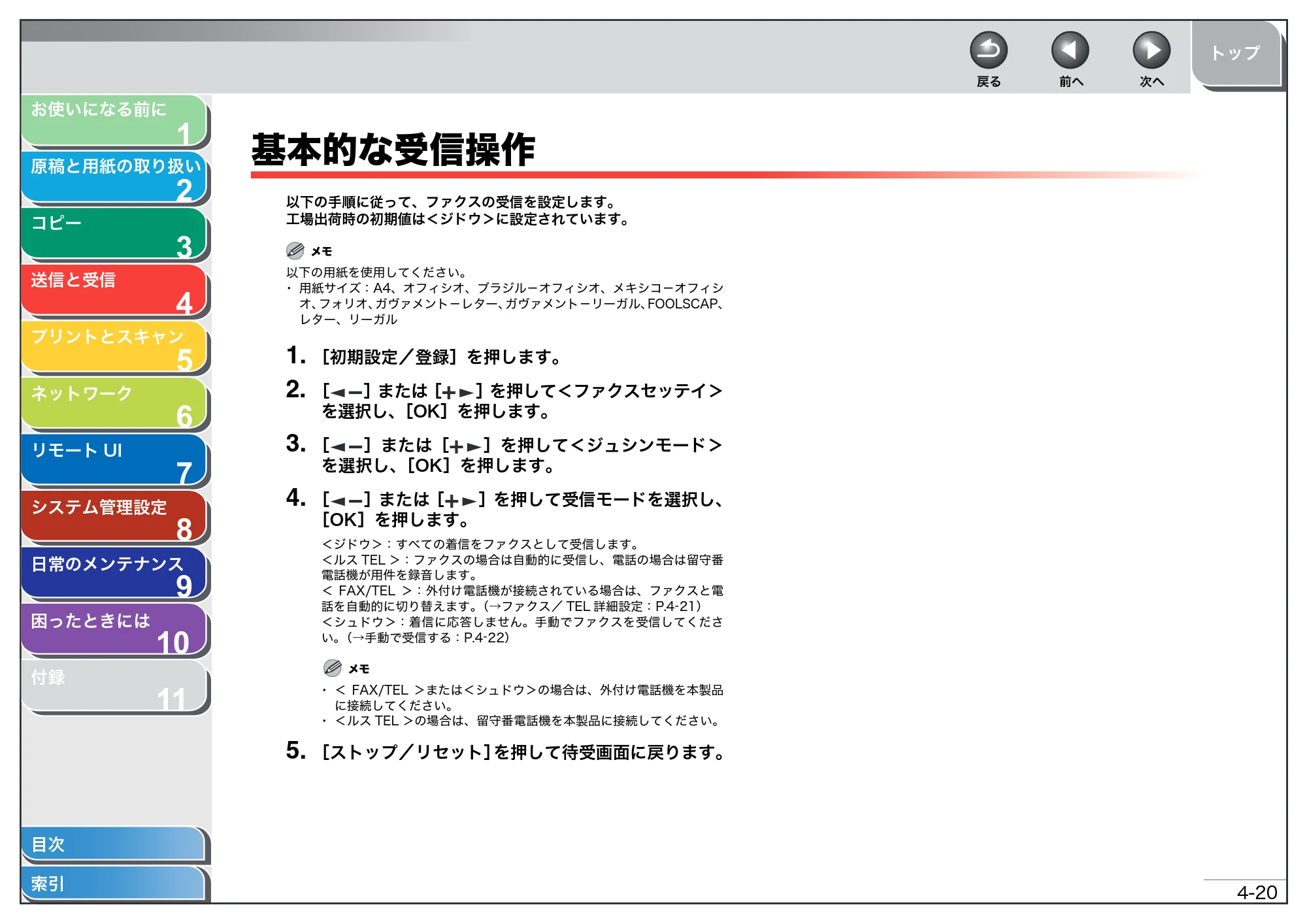Open the 目次 (contents) button

113,844
